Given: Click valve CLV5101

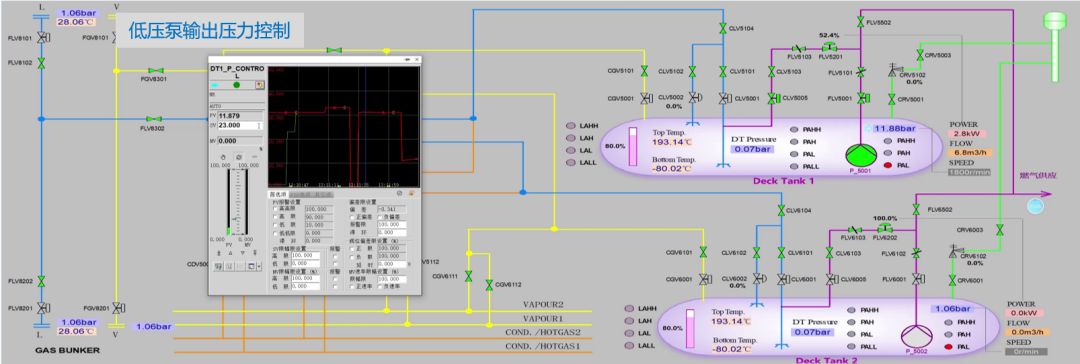Looking at the screenshot, I should pos(722,72).
